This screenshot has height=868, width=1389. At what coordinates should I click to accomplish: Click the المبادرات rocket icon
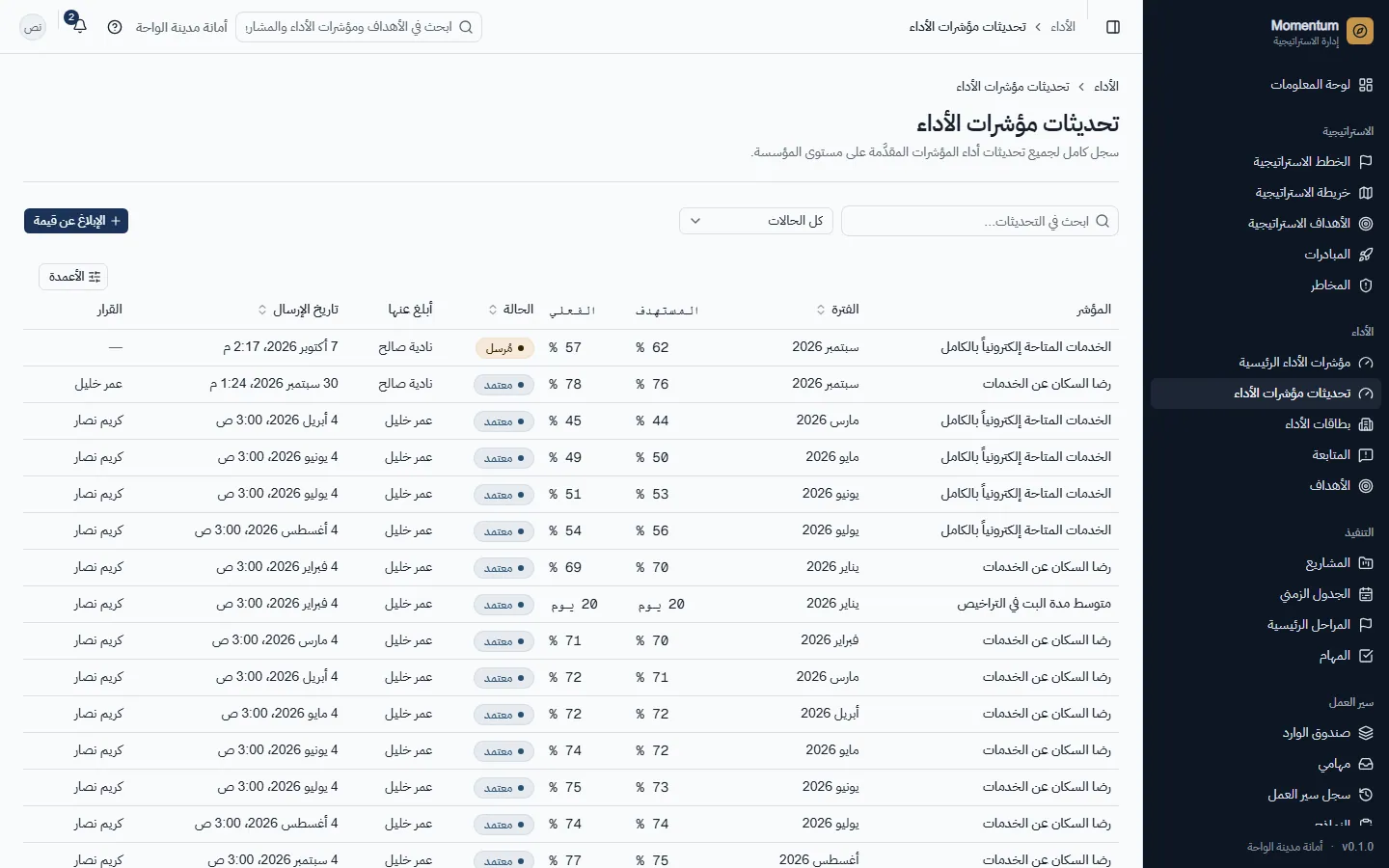tap(1366, 255)
